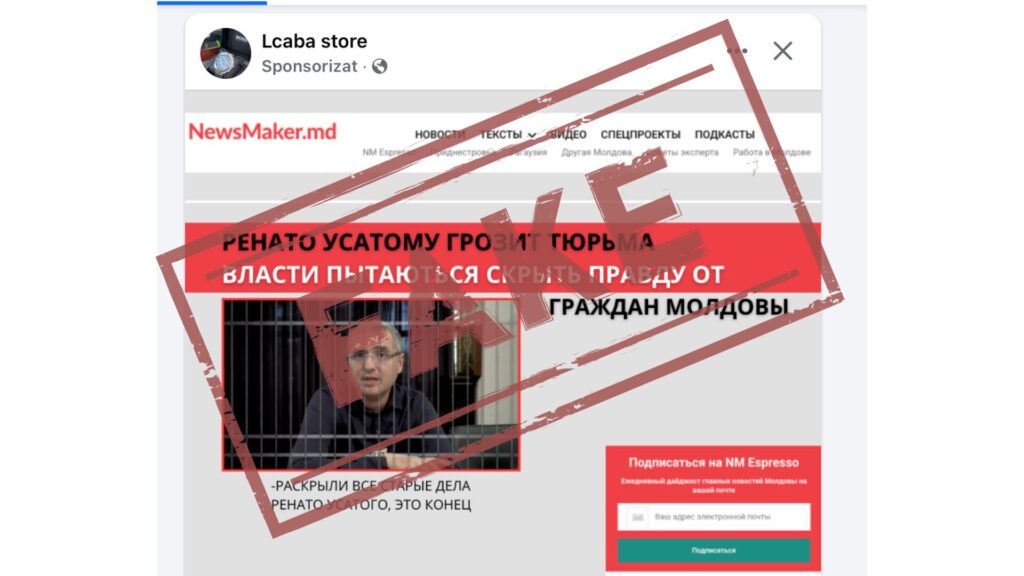This screenshot has width=1024, height=576.
Task: Click the Работа в Молдове link
Action: coord(771,152)
